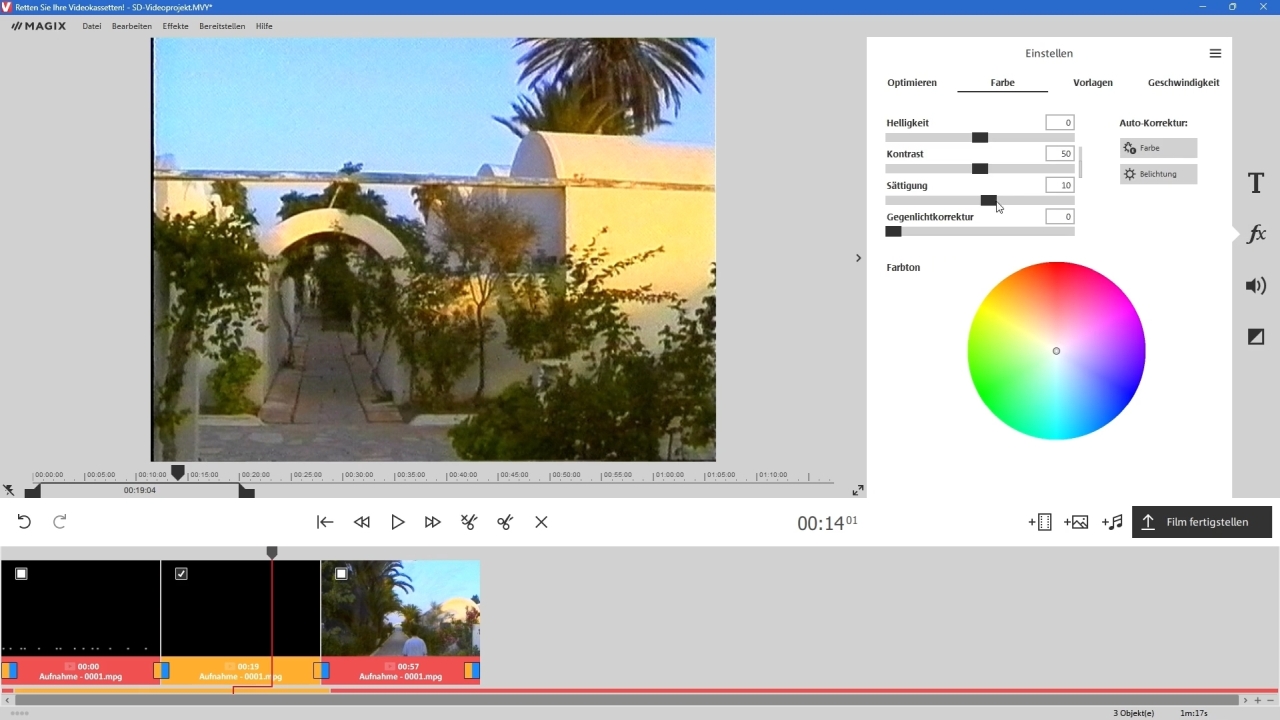This screenshot has height=720, width=1280.
Task: Open the audio volume settings icon
Action: [x=1256, y=286]
